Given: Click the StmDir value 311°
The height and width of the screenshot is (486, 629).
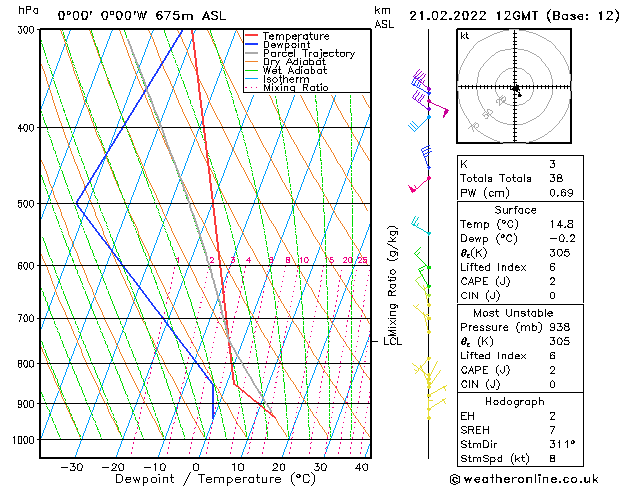Looking at the screenshot, I should pos(562,444).
